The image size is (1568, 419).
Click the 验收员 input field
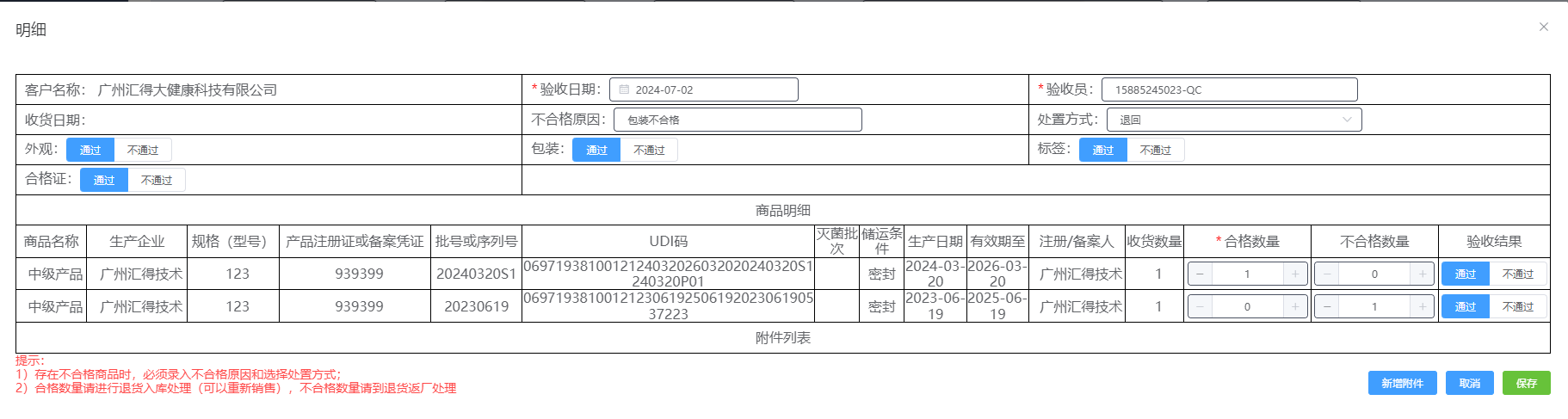click(x=1228, y=89)
